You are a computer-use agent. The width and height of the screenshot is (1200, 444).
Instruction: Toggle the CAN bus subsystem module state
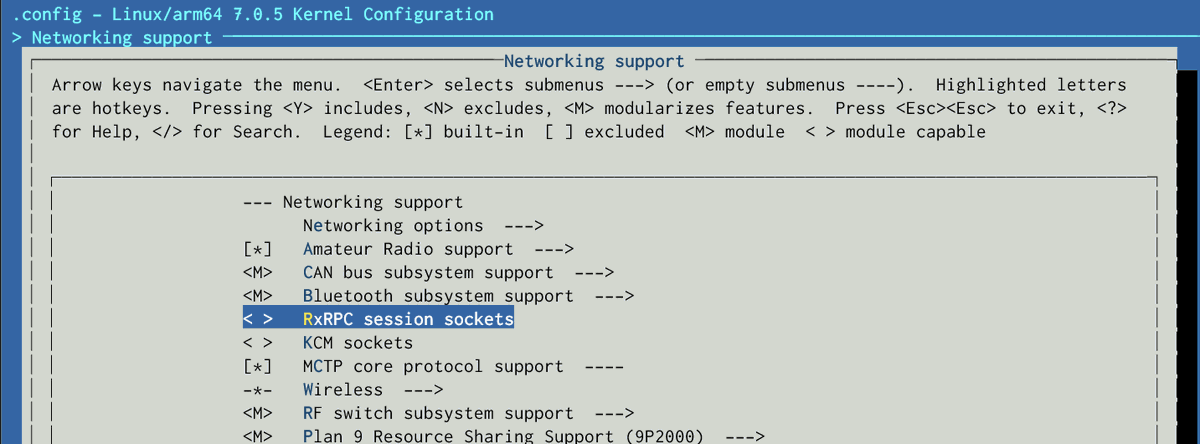tap(258, 272)
